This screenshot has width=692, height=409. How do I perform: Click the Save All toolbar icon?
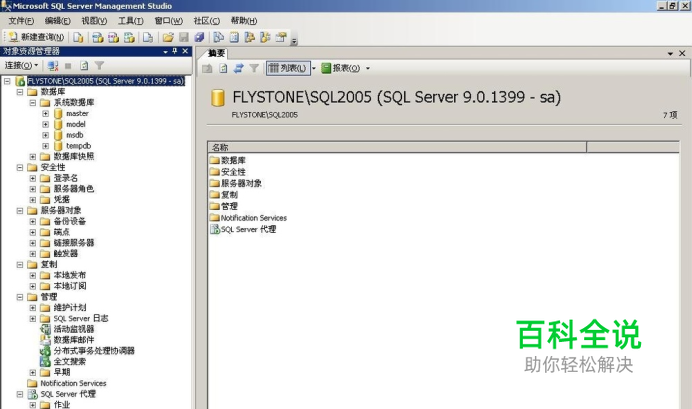coord(199,38)
